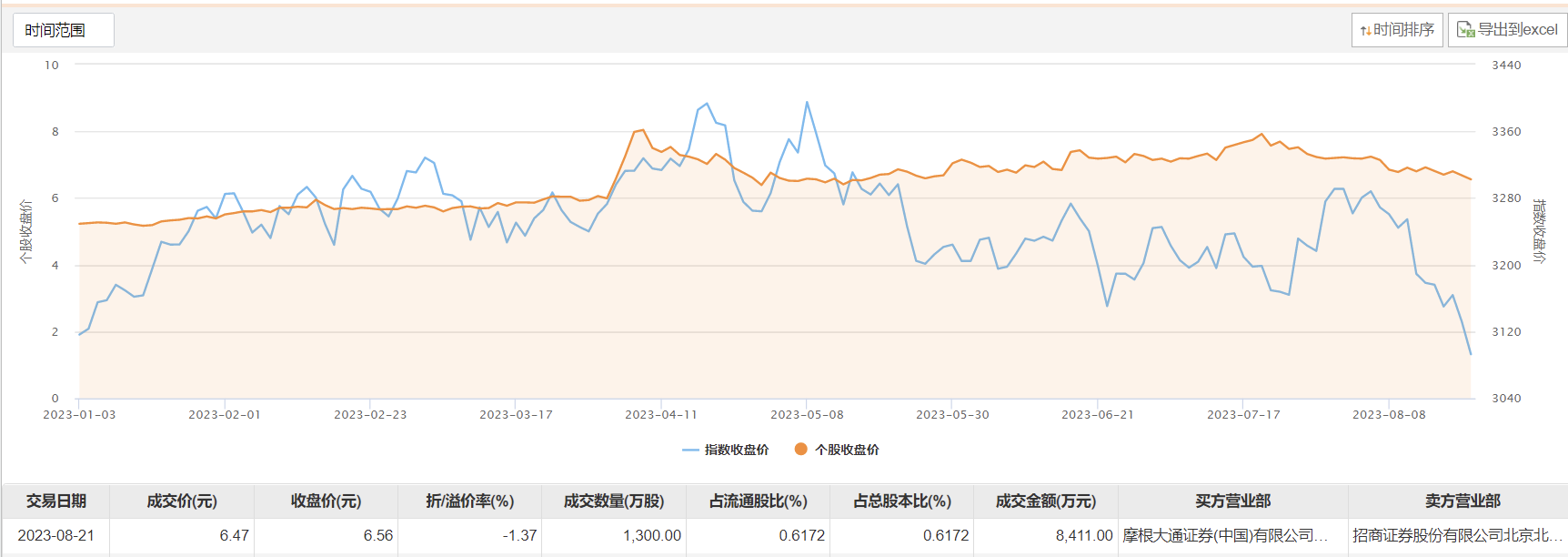Click x-axis label 2023-06-21
This screenshot has width=1568, height=557.
(x=1098, y=415)
